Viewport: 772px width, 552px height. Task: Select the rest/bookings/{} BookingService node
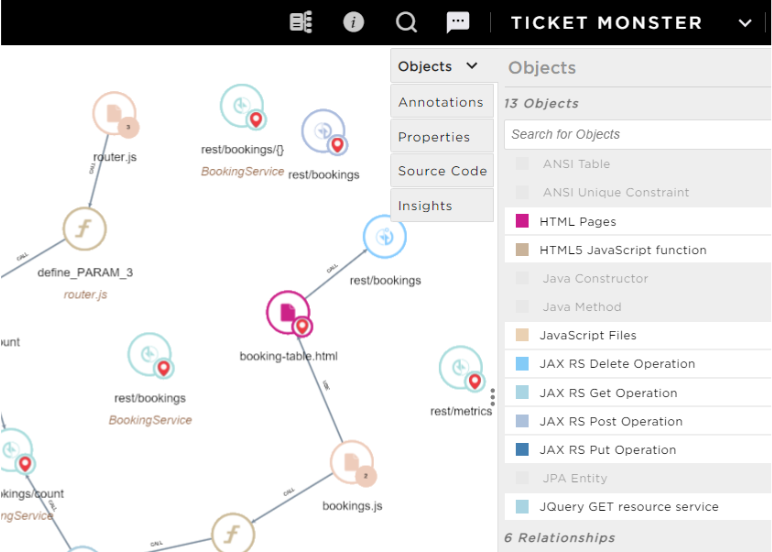tap(242, 106)
